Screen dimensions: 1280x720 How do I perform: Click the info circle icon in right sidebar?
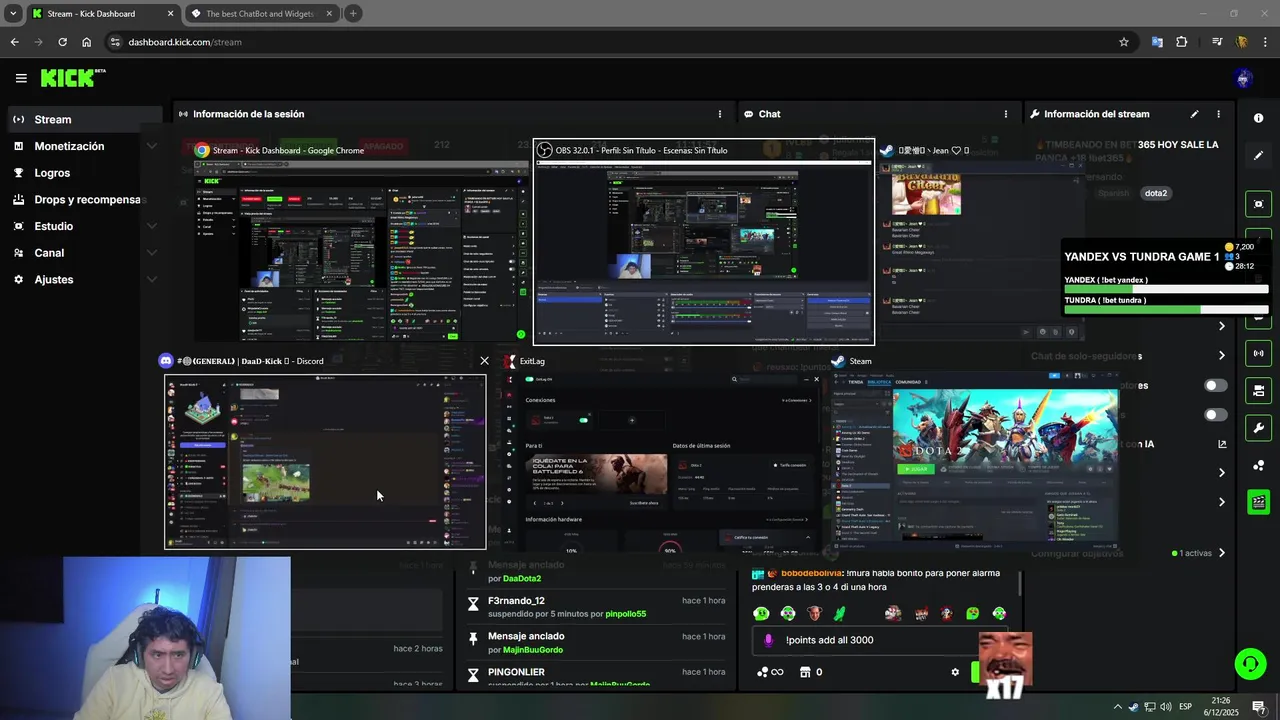(x=1258, y=118)
